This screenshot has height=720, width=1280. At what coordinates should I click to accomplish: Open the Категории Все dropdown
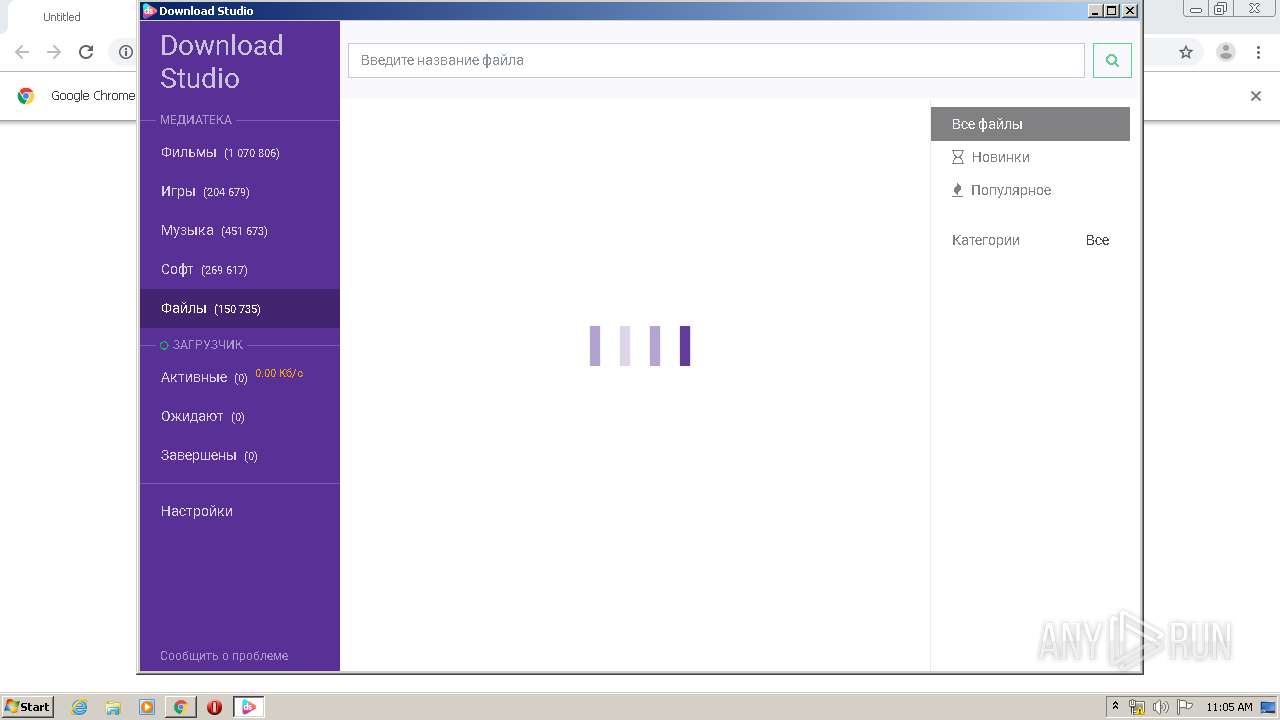click(1097, 240)
